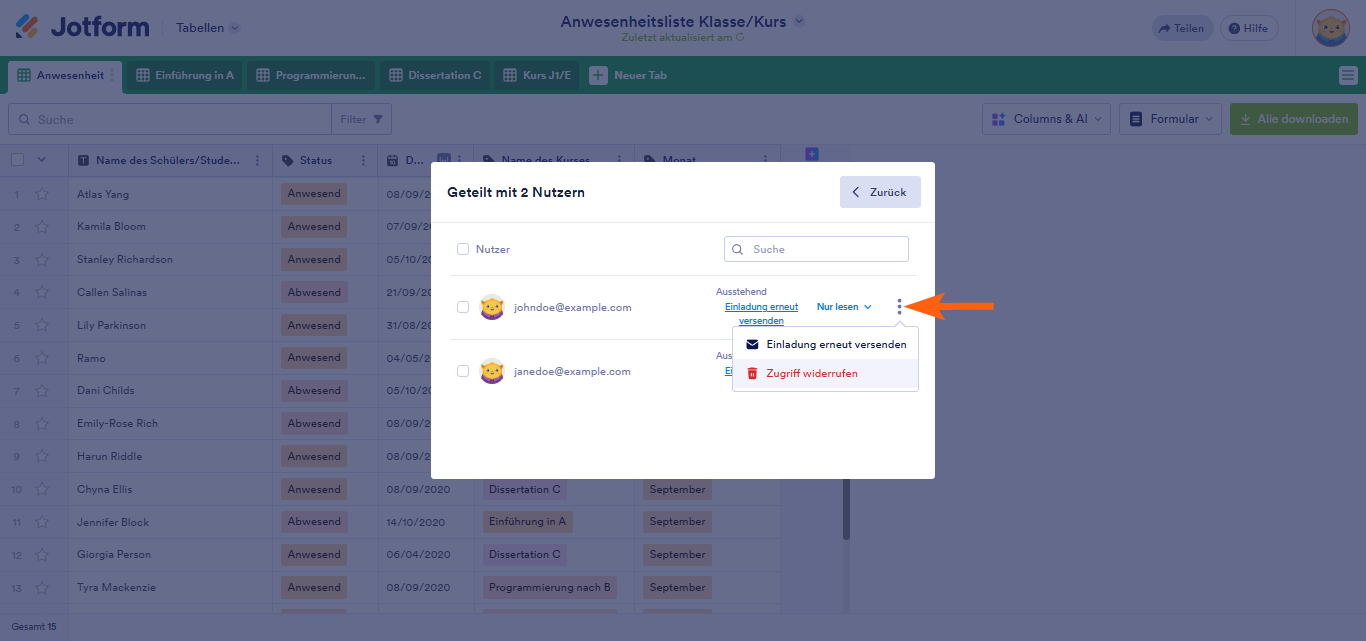This screenshot has width=1366, height=641.
Task: Check the johndoe@example.com user checkbox
Action: coord(463,307)
